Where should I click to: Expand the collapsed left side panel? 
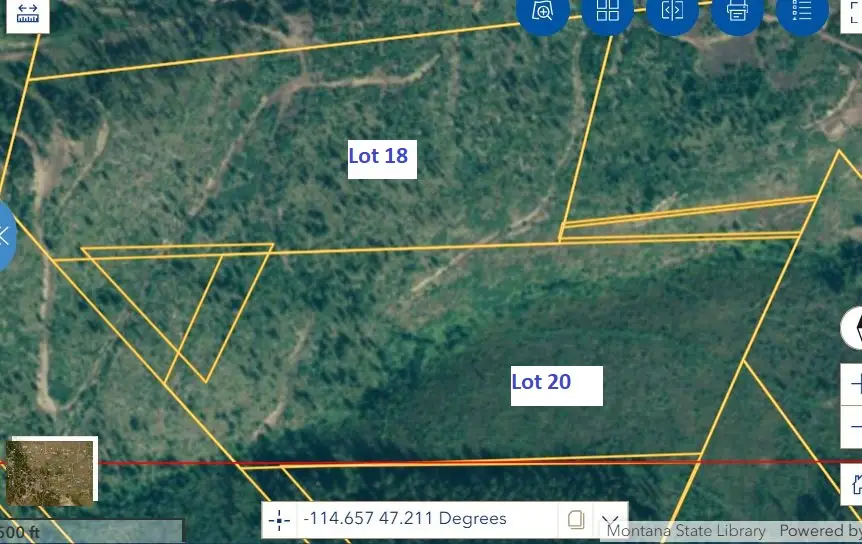point(6,236)
